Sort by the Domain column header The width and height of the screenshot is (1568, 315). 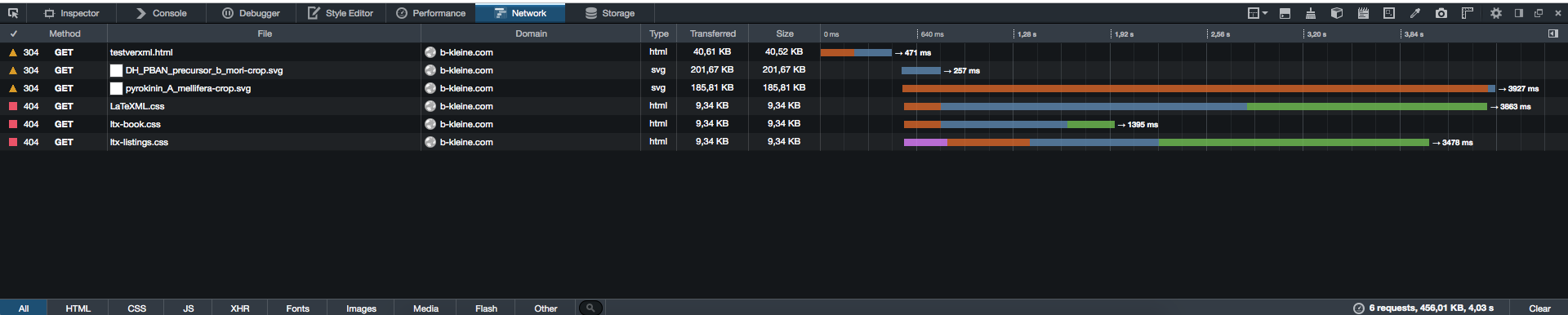tap(531, 33)
